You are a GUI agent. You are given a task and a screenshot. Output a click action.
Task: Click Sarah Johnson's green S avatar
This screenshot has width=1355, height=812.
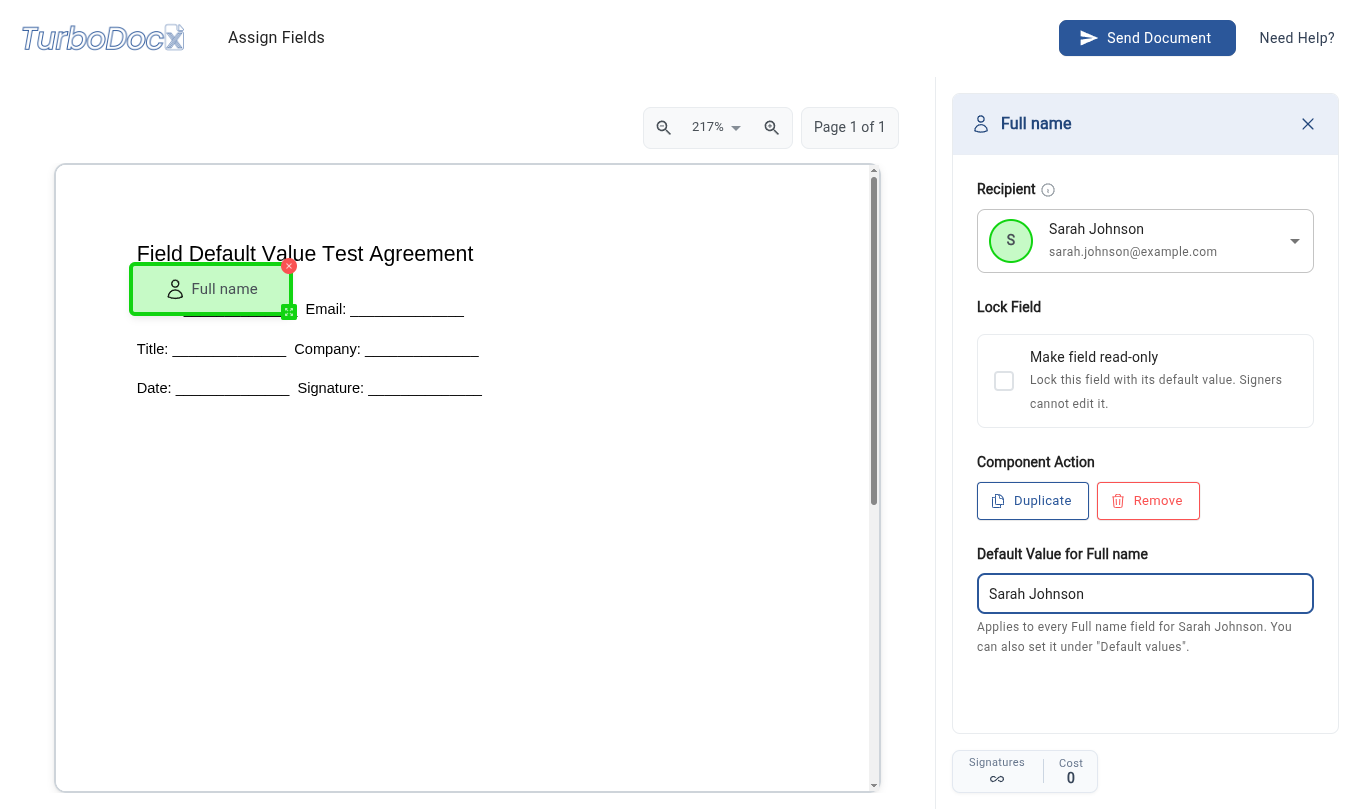pos(1011,241)
